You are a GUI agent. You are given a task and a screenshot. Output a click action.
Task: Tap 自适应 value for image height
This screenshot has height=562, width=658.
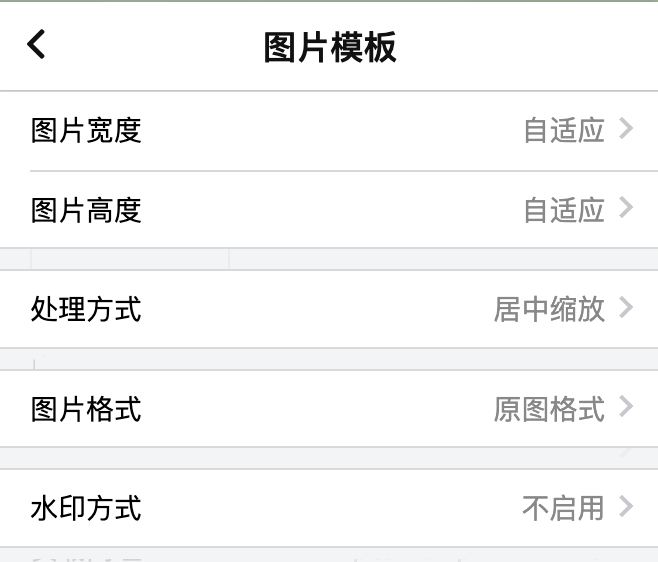(x=564, y=210)
